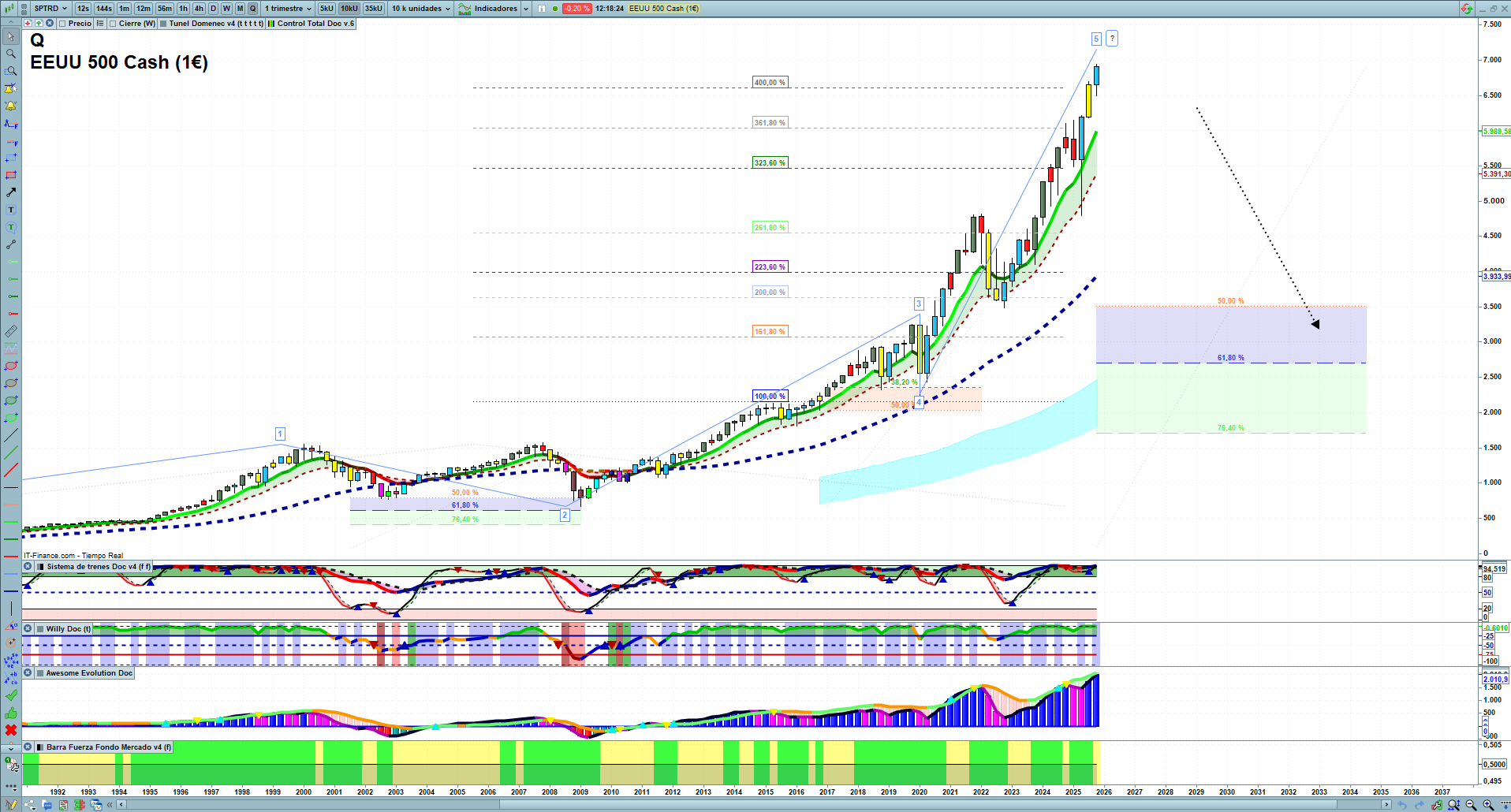Select the yellow alert bell tool

(11, 106)
